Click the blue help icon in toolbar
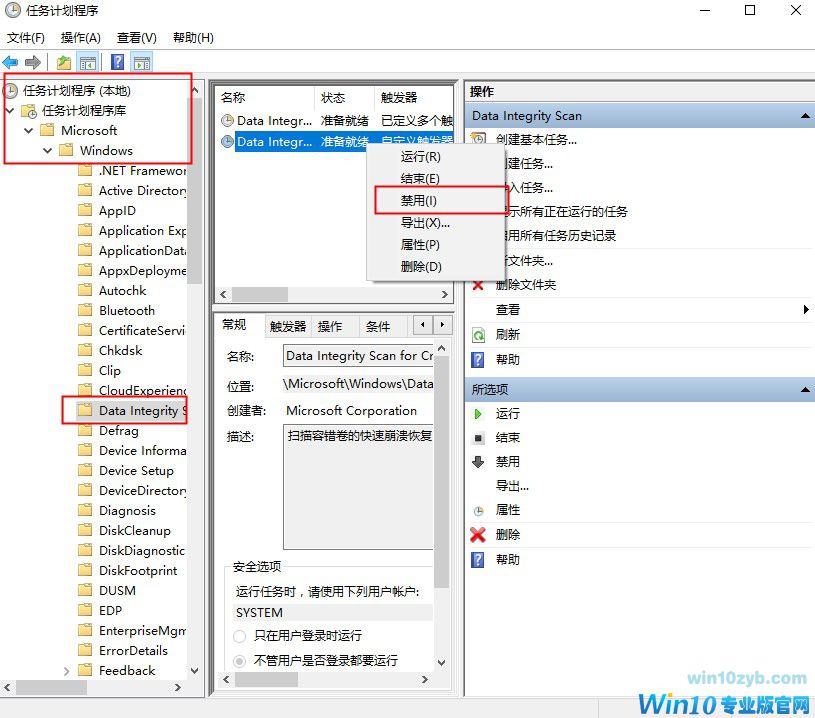This screenshot has height=718, width=815. [x=117, y=62]
